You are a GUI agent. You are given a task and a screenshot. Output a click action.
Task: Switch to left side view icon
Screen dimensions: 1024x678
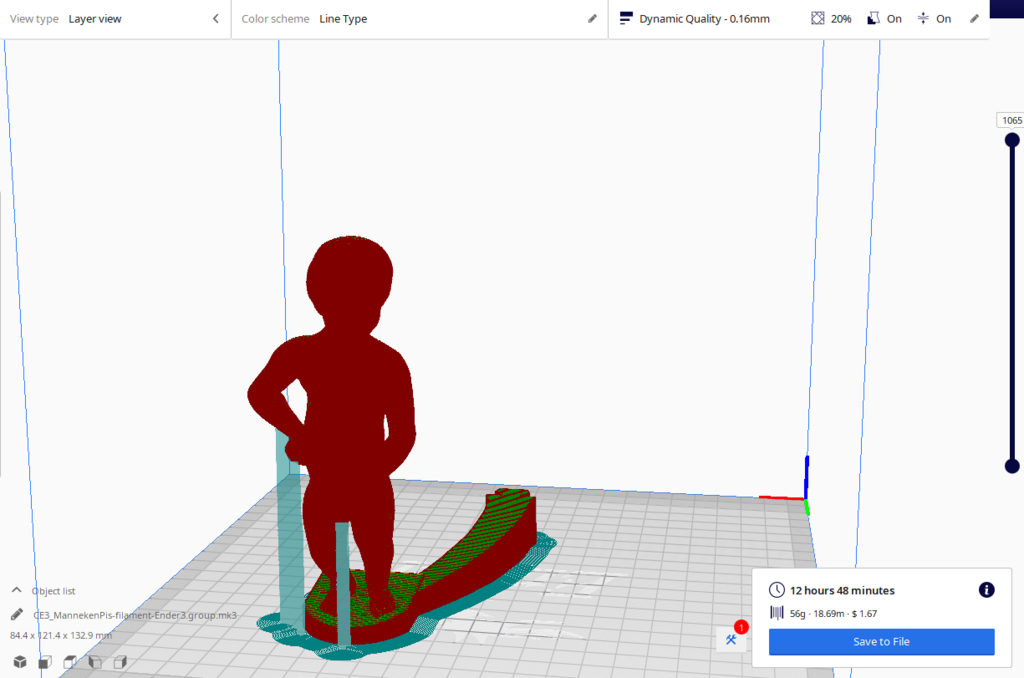tap(95, 662)
